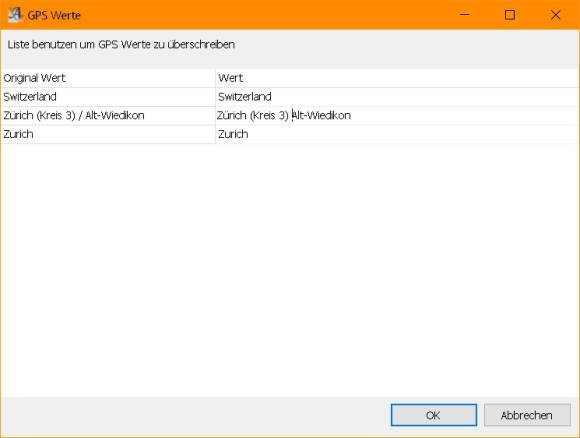Select the Original Wert column header
Screen dimensions: 580x438
108,78
